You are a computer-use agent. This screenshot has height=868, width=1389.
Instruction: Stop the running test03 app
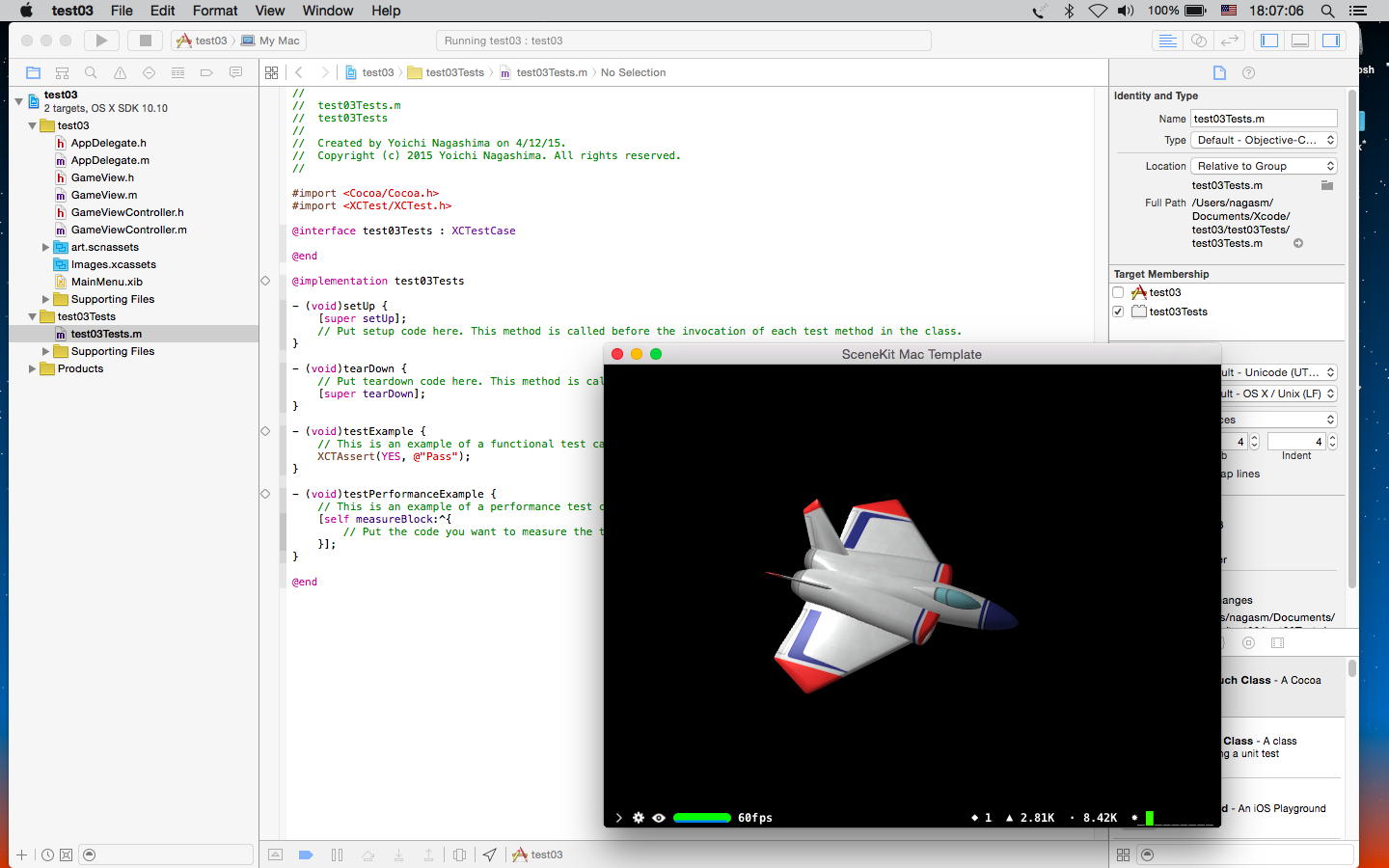[x=146, y=41]
